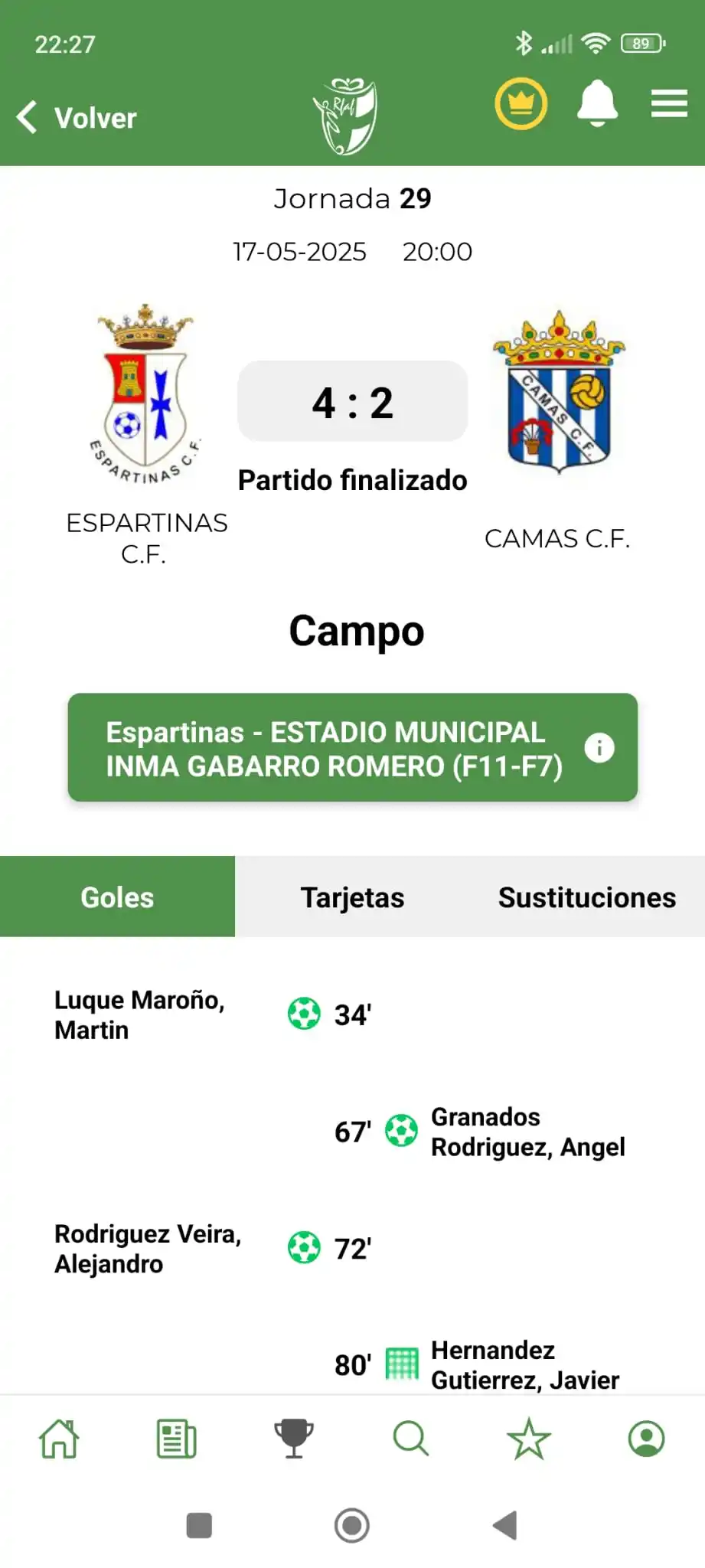The height and width of the screenshot is (1568, 705).
Task: Tap the yellow crown premium icon
Action: click(521, 103)
